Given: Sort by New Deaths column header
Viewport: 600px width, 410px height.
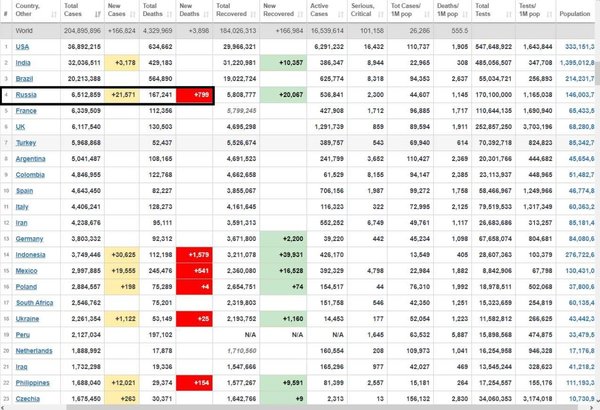Looking at the screenshot, I should tap(194, 10).
